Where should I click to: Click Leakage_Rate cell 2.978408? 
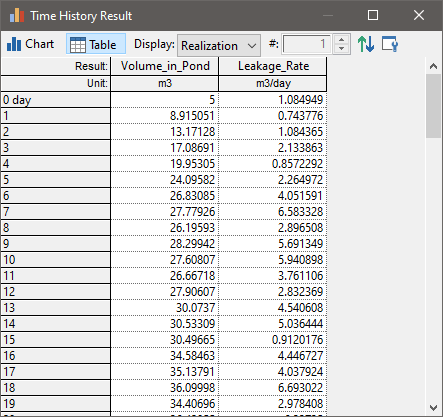click(x=273, y=404)
